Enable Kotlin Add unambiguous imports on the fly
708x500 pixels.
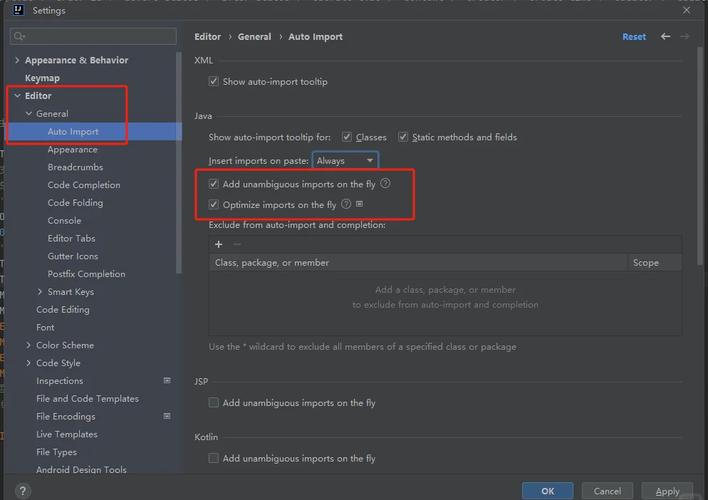click(214, 458)
